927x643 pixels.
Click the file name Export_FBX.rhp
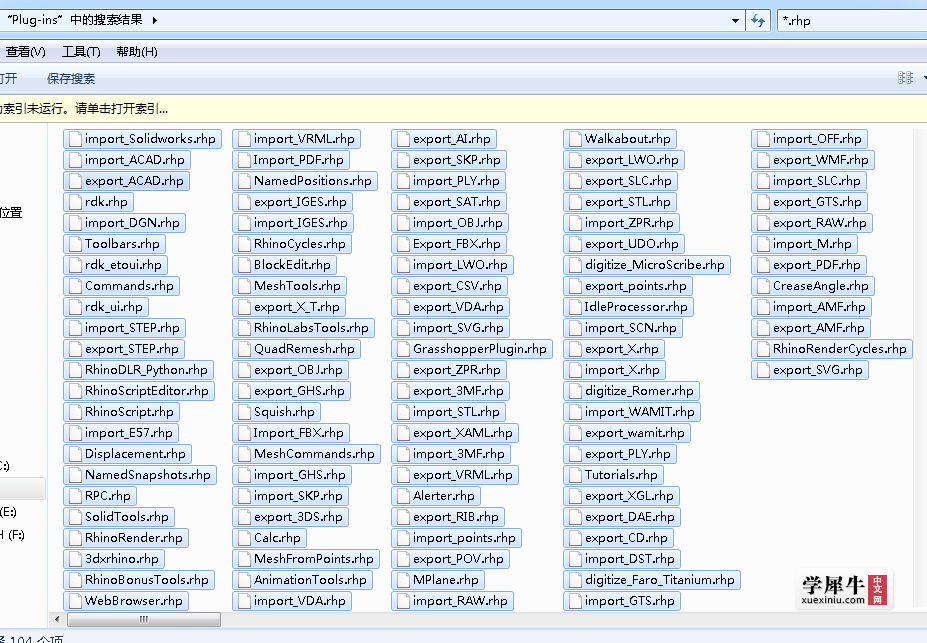[456, 244]
